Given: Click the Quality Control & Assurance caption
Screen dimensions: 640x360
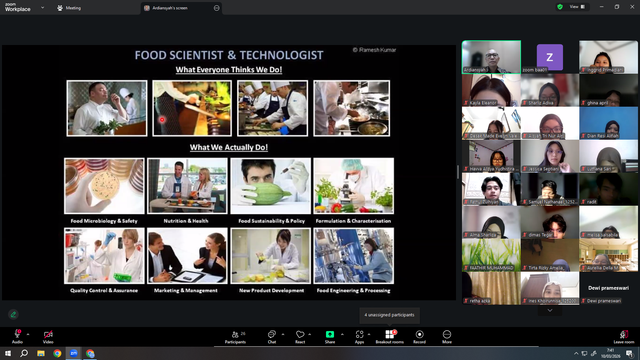Looking at the screenshot, I should click(104, 291).
